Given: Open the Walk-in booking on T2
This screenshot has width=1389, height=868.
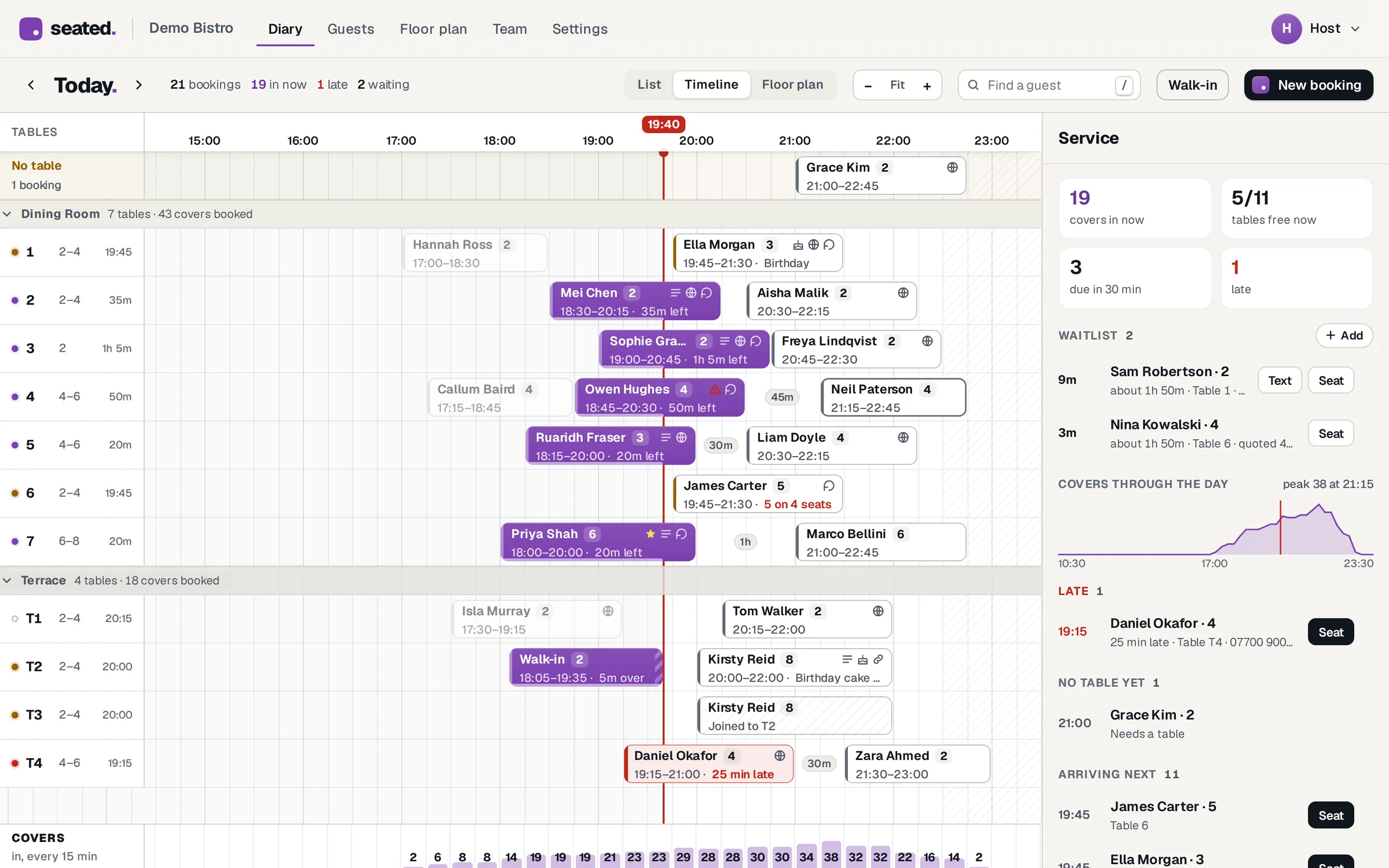Looking at the screenshot, I should tap(586, 668).
